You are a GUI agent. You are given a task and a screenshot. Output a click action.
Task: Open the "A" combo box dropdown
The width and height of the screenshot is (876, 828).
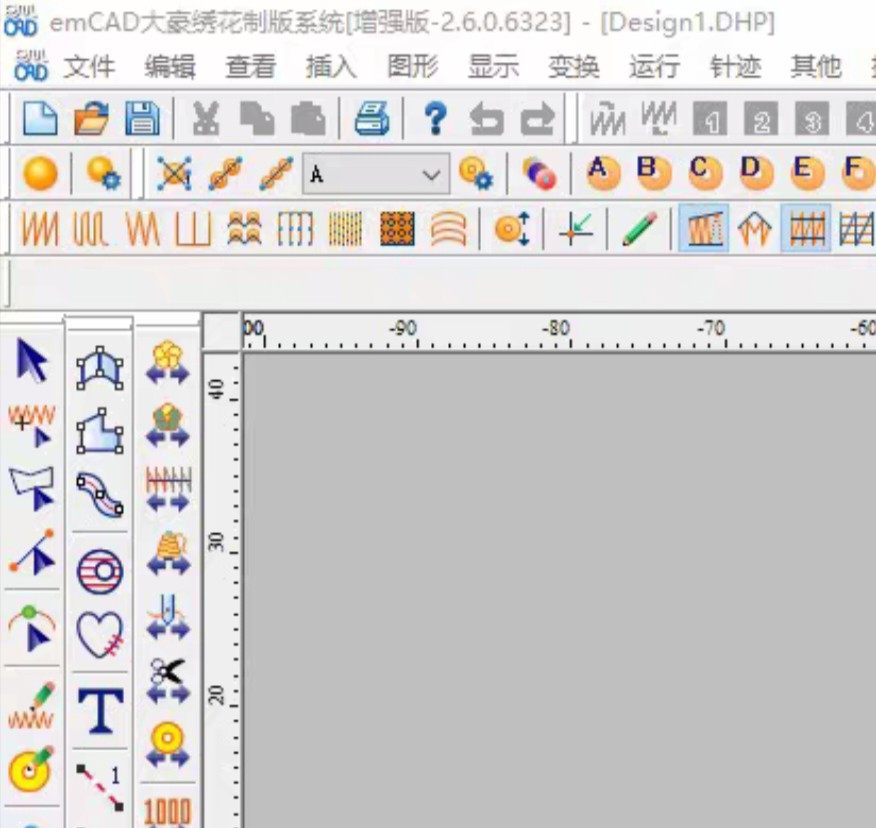[x=431, y=175]
